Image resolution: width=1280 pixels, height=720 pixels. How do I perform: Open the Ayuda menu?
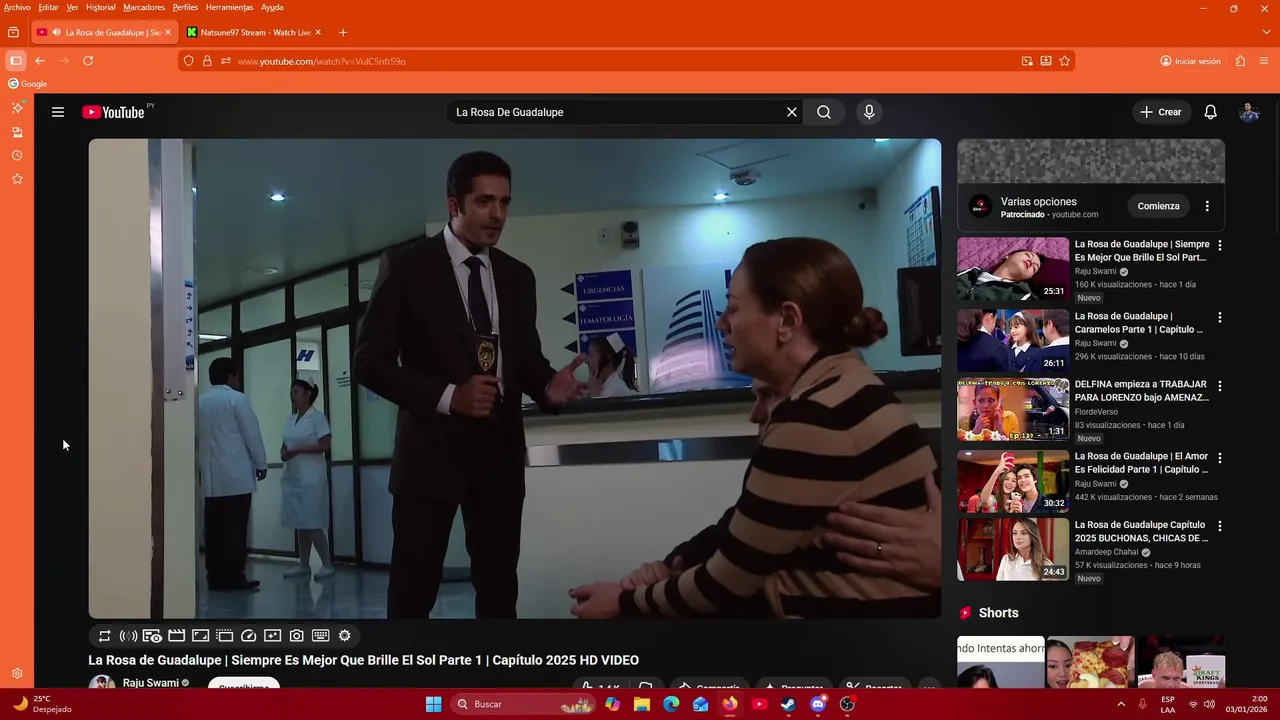(272, 7)
